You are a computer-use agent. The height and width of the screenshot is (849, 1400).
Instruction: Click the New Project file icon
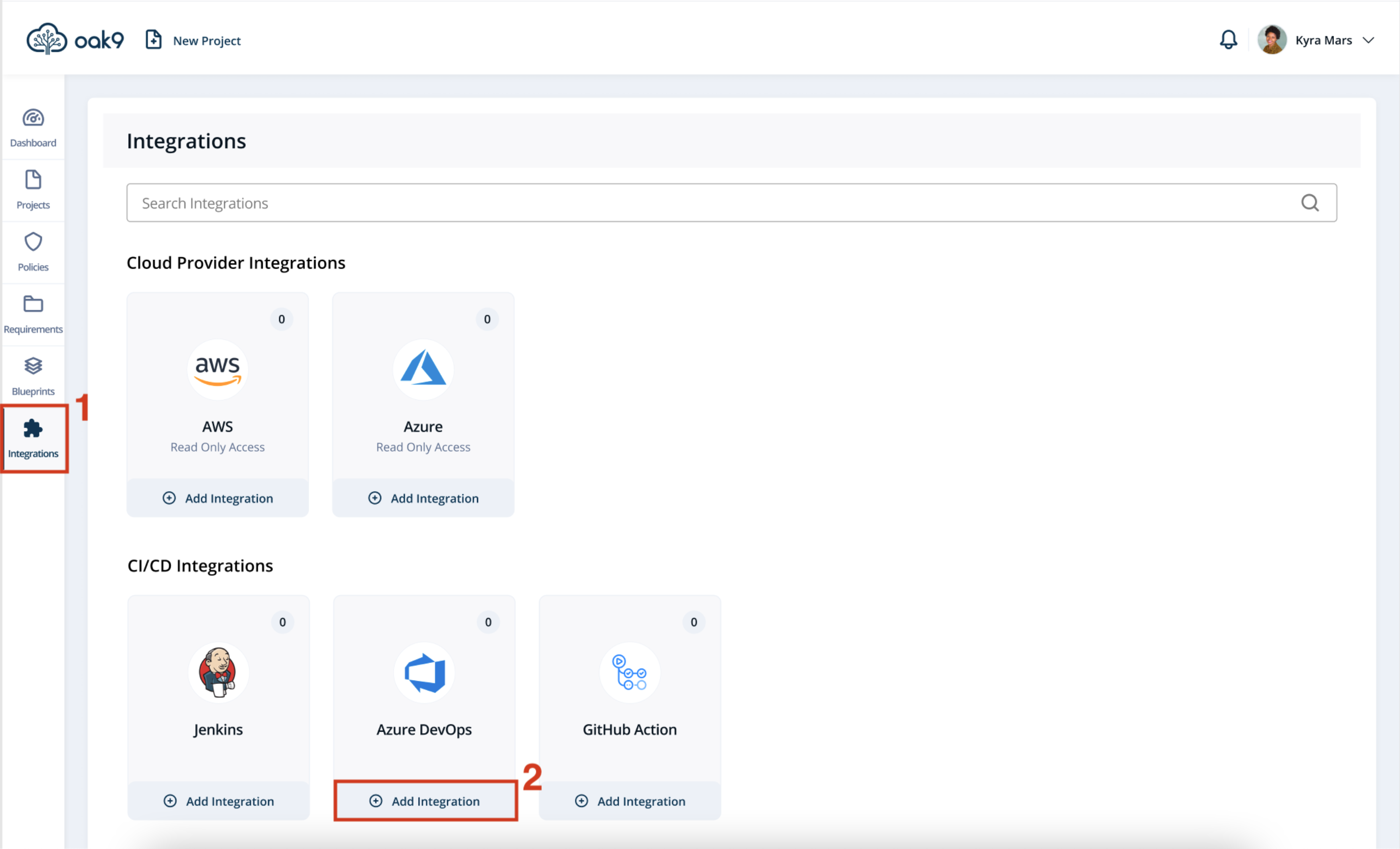pyautogui.click(x=153, y=40)
